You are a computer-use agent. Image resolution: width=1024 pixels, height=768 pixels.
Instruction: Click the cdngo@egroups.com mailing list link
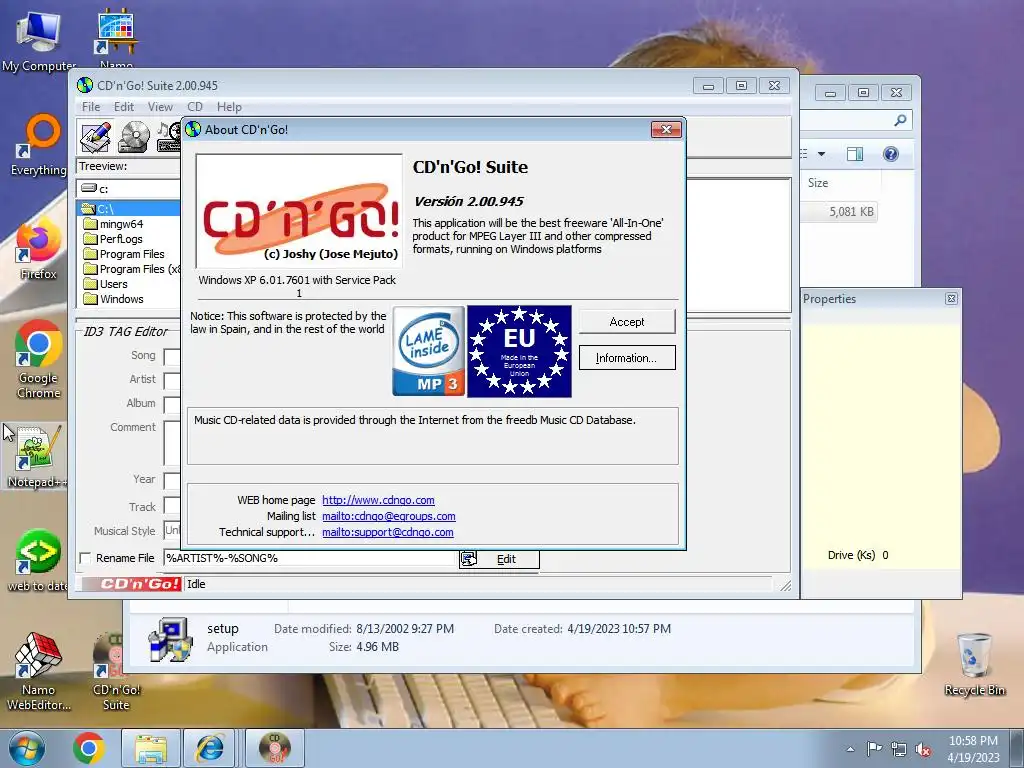click(x=389, y=516)
